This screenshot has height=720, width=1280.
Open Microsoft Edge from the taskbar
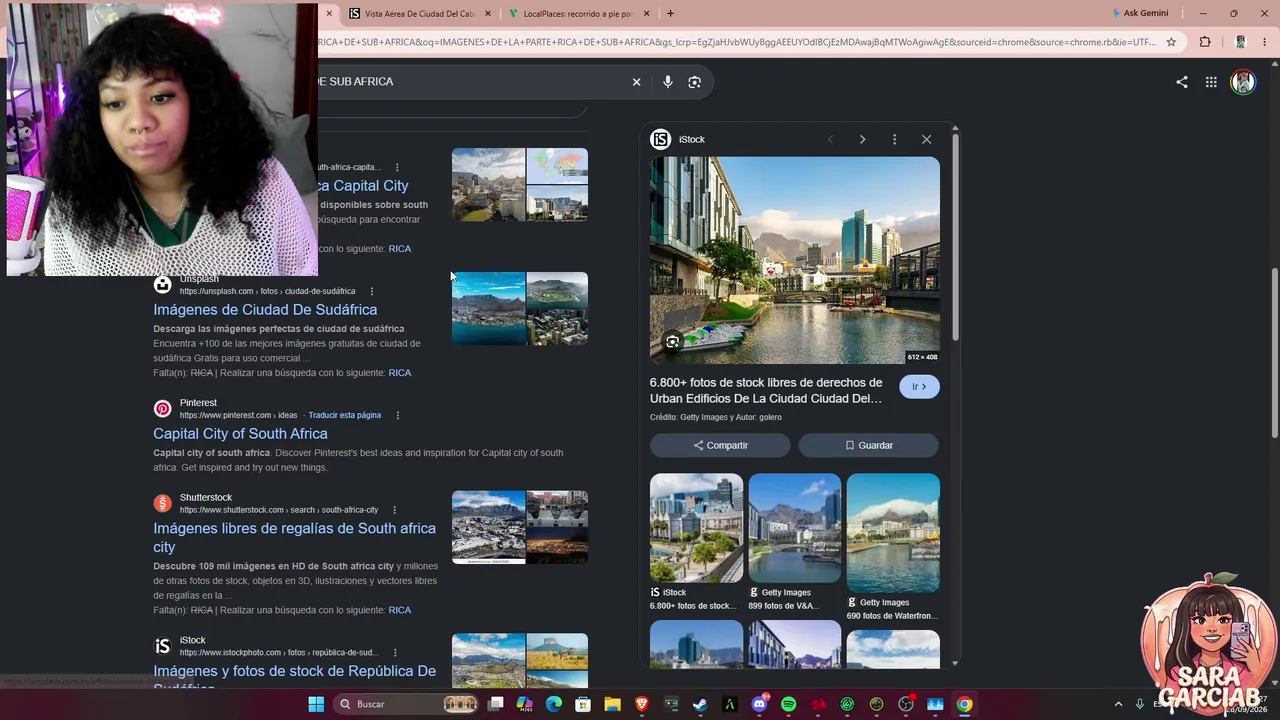[554, 704]
